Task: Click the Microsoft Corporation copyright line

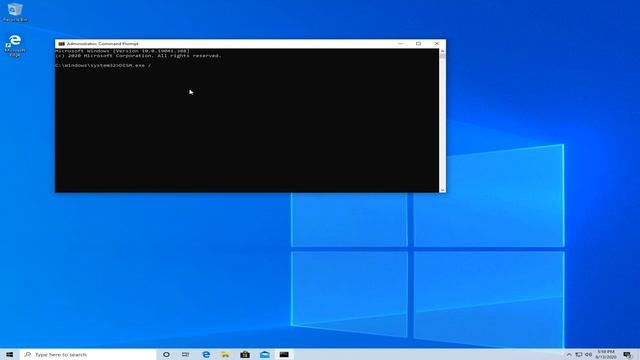Action: 138,56
